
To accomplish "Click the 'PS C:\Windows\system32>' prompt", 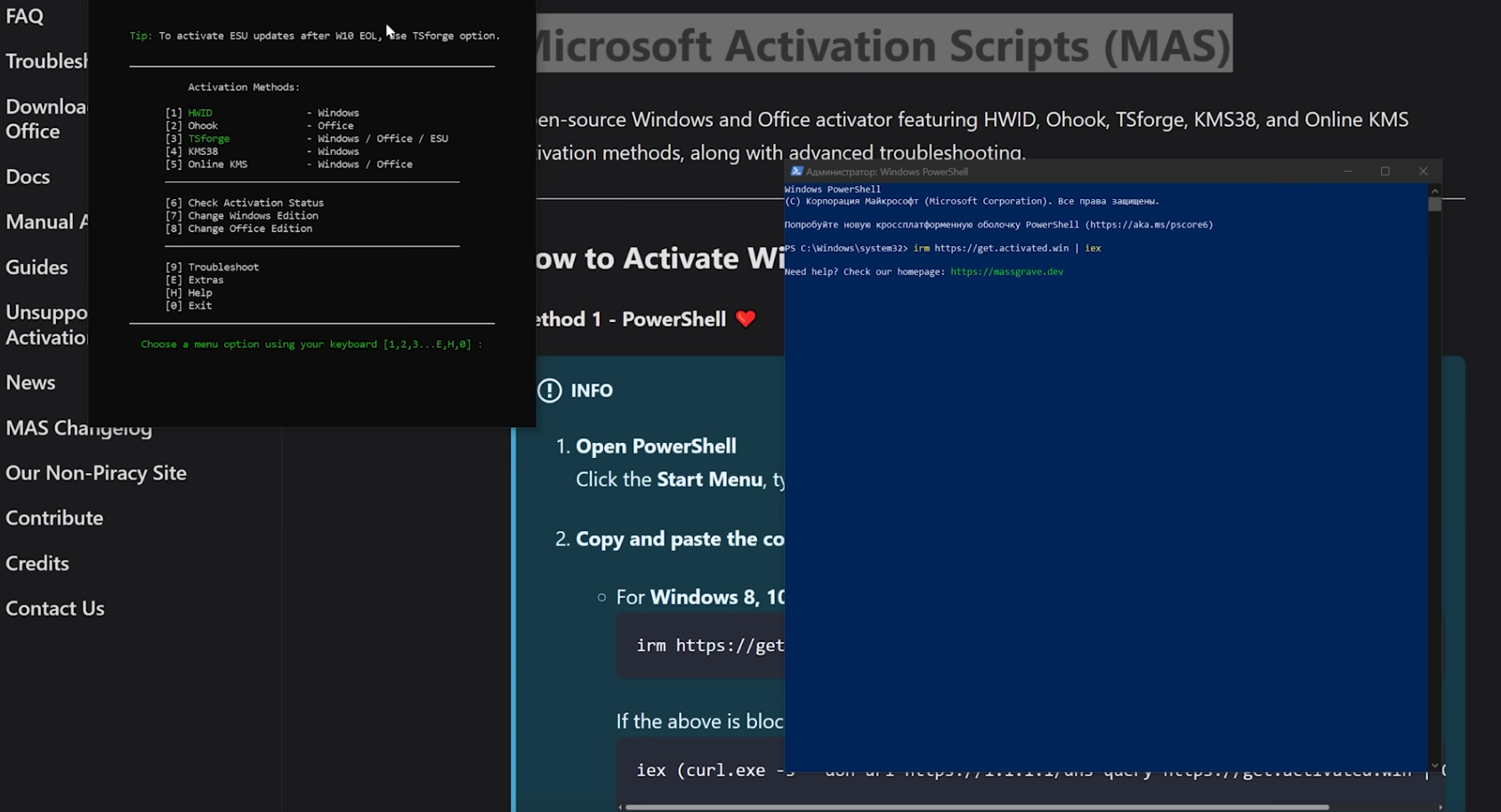I will click(x=846, y=249).
